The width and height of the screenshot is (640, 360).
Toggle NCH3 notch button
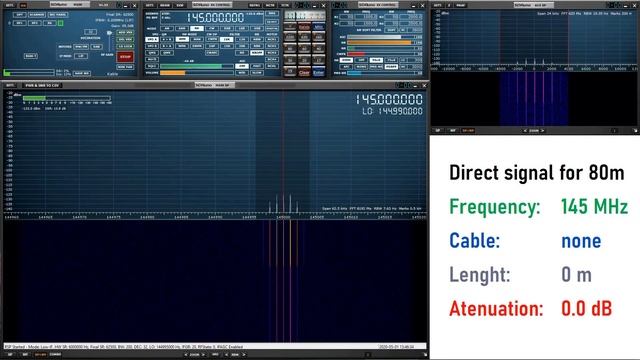click(x=272, y=53)
